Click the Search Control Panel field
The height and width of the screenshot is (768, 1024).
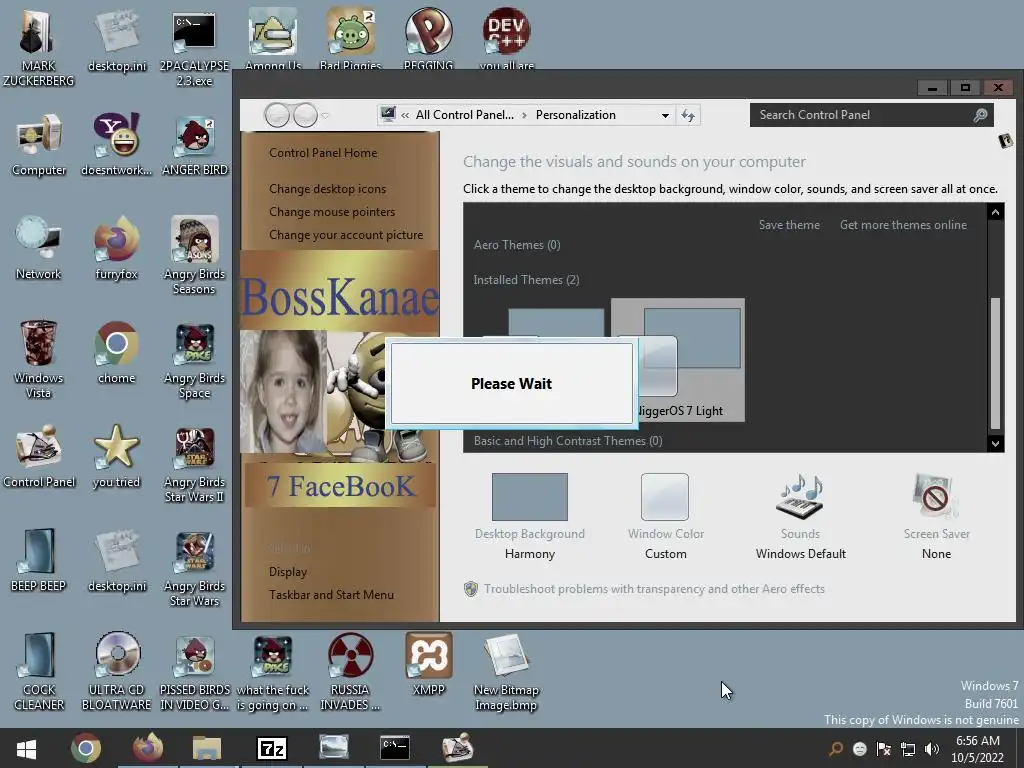click(871, 115)
